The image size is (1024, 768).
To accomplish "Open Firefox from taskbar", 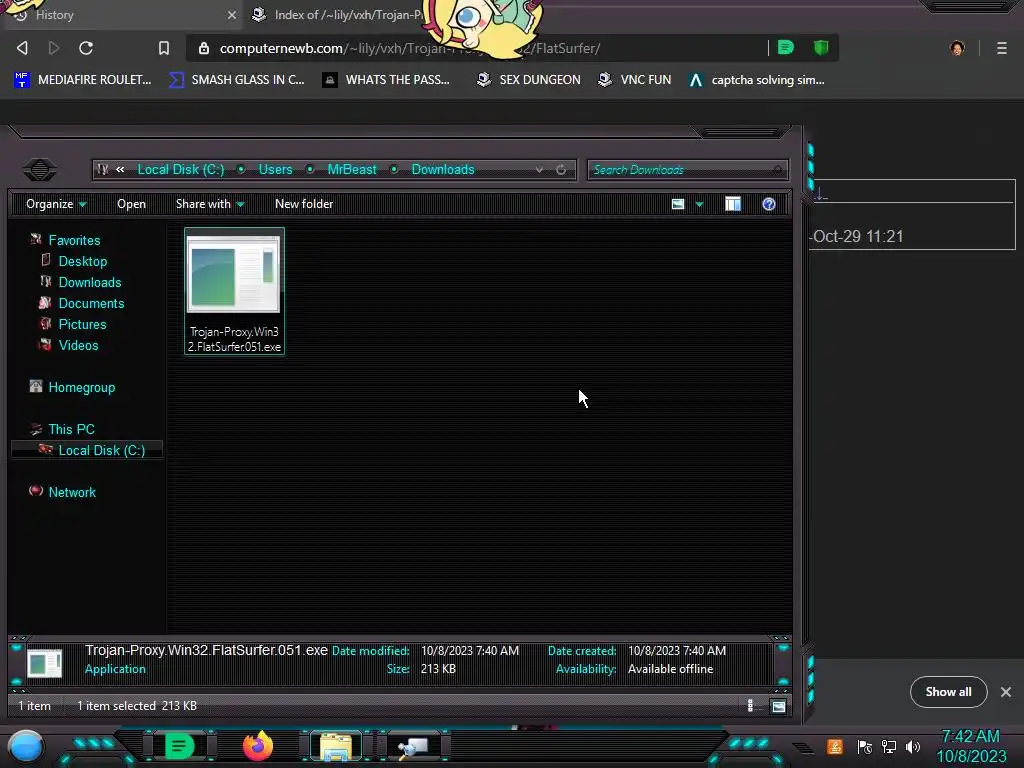I will point(257,746).
